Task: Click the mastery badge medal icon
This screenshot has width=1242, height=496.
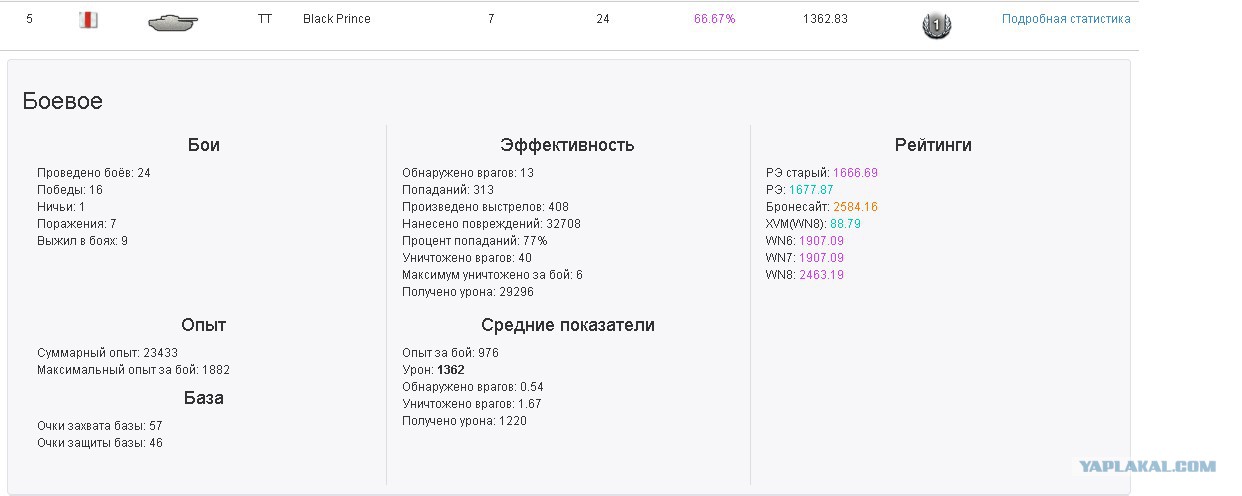Action: point(936,24)
